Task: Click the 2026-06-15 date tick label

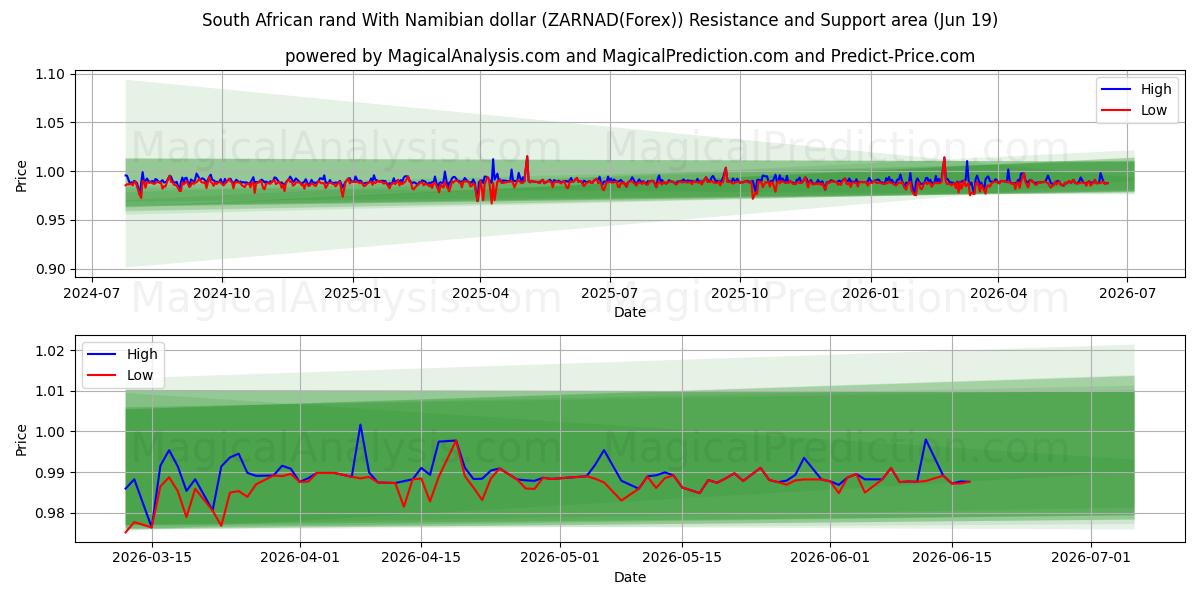Action: [953, 558]
